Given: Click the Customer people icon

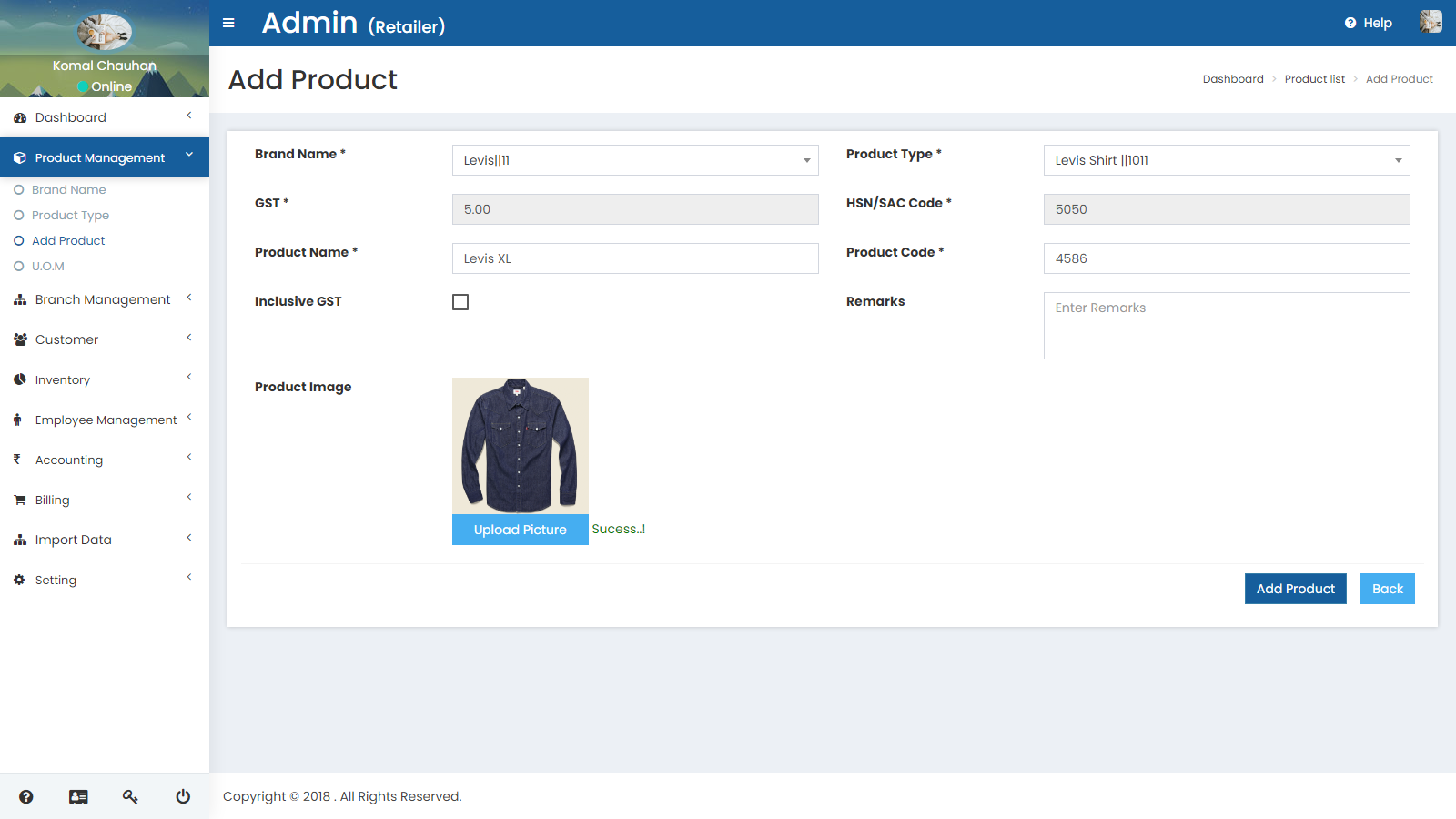Looking at the screenshot, I should coord(20,339).
